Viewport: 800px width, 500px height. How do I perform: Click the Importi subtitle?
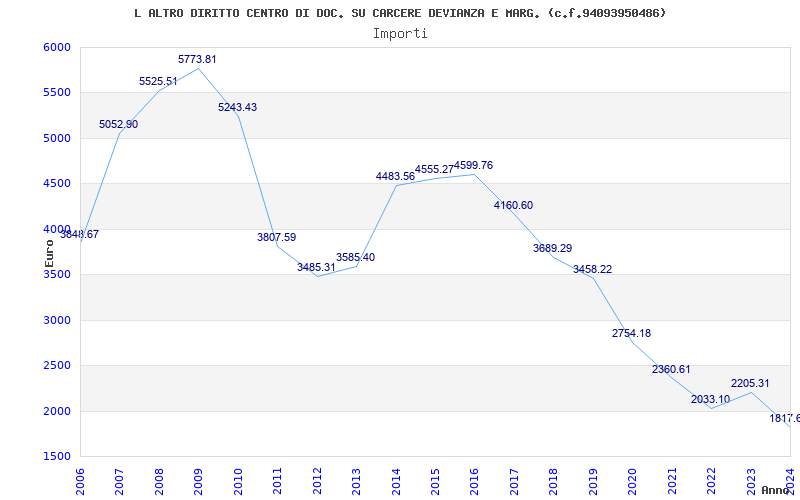pyautogui.click(x=400, y=34)
